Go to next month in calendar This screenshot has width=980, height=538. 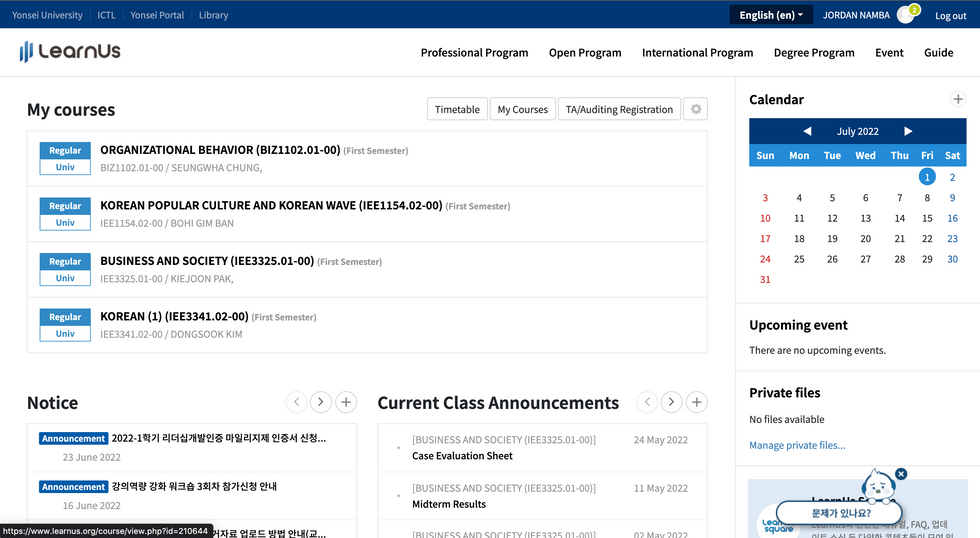[908, 131]
